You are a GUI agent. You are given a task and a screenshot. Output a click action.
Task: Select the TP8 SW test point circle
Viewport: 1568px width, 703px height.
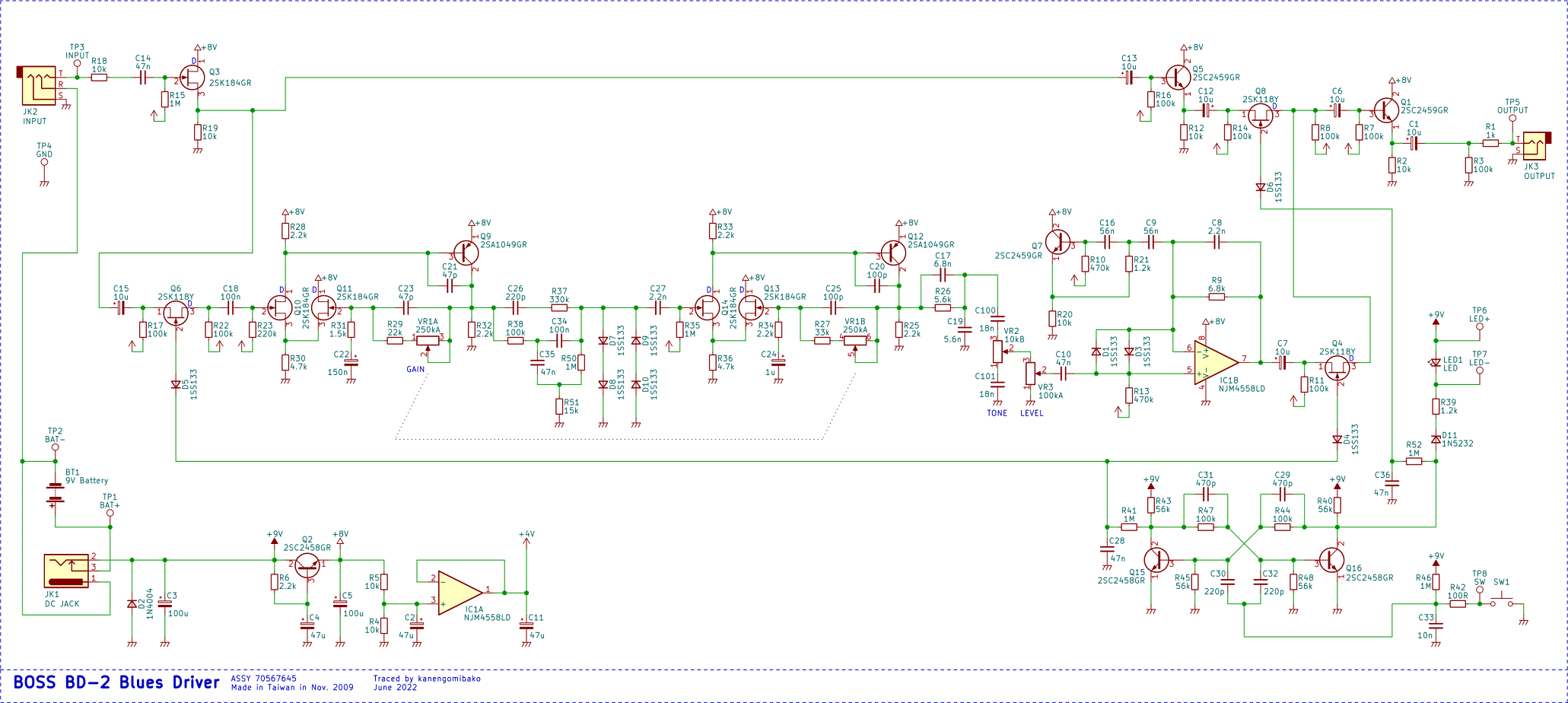pyautogui.click(x=1480, y=590)
